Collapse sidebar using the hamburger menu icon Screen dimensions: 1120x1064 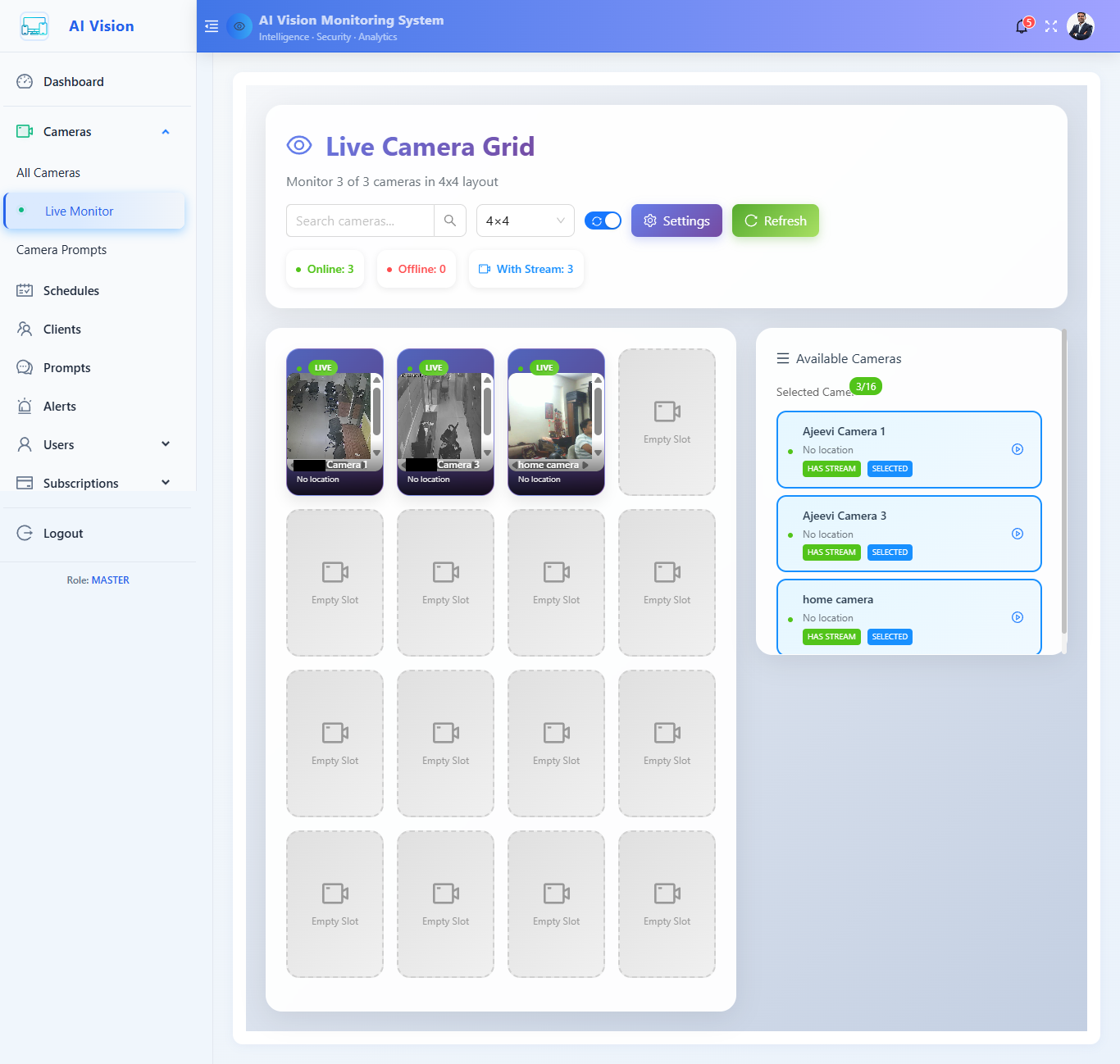tap(212, 26)
